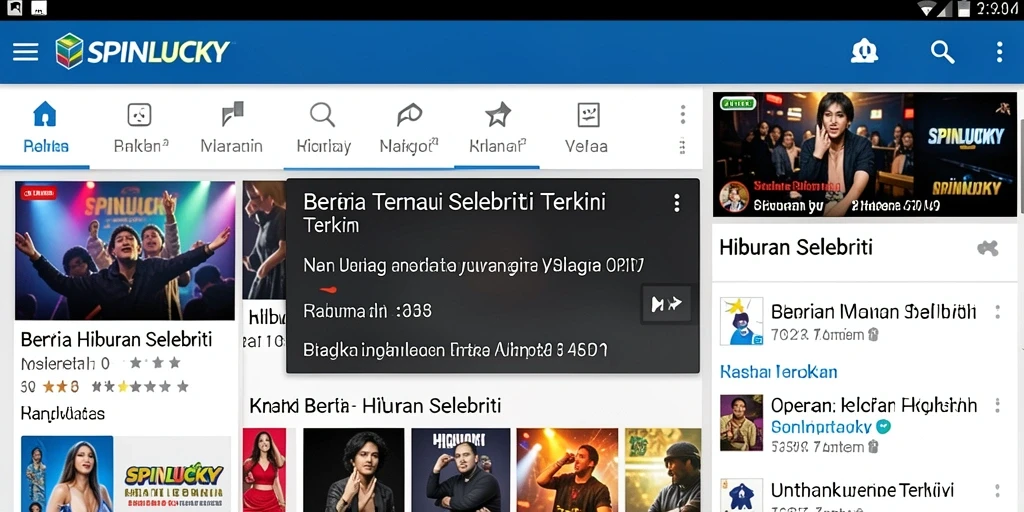Tap the battery status bar icon
The height and width of the screenshot is (512, 1024).
(964, 9)
